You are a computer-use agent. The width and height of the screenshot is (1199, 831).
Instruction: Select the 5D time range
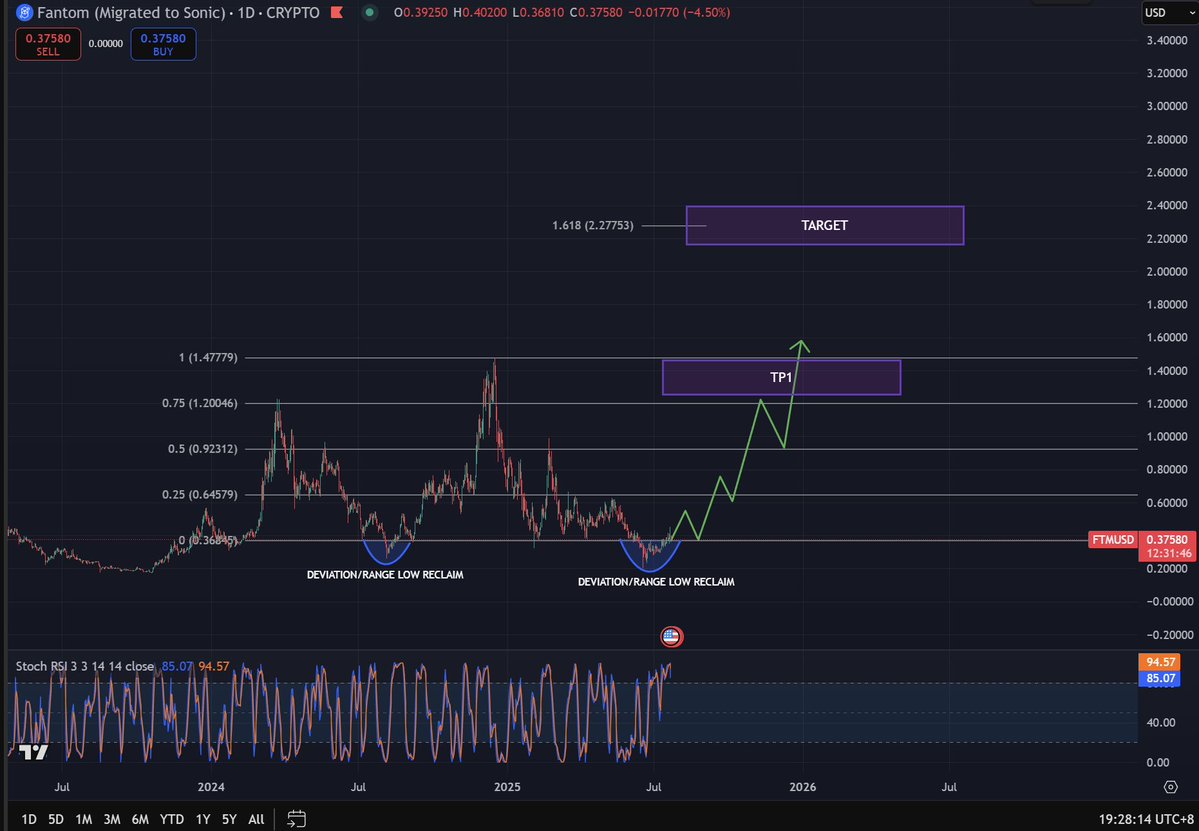pos(56,819)
